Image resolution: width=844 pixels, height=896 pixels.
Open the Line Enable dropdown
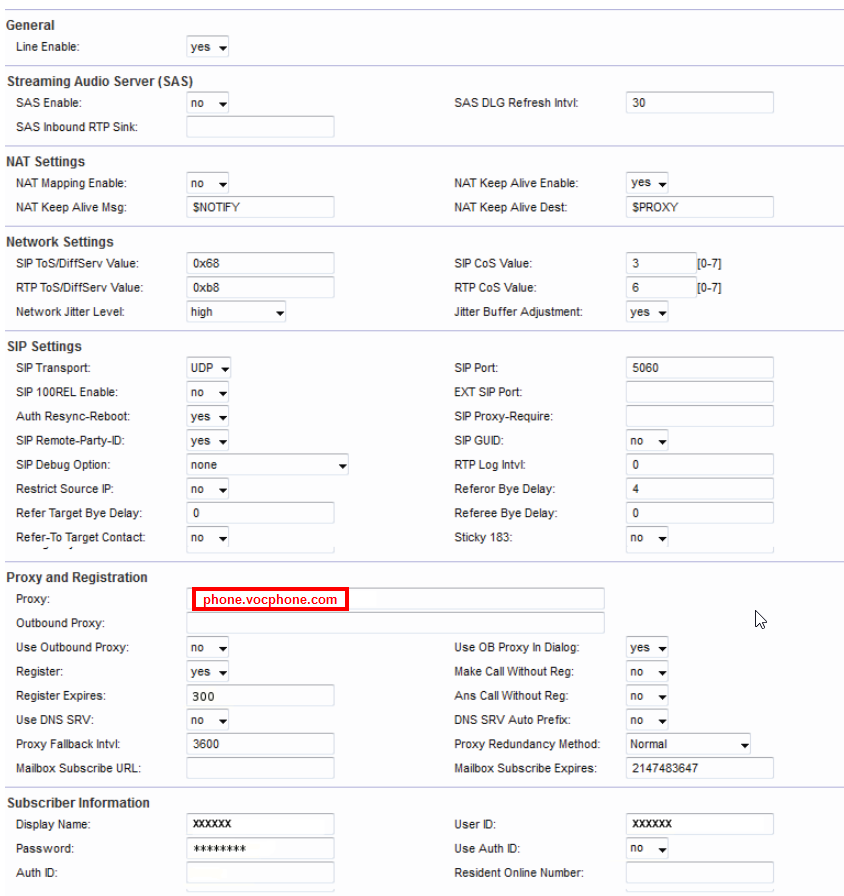(208, 47)
